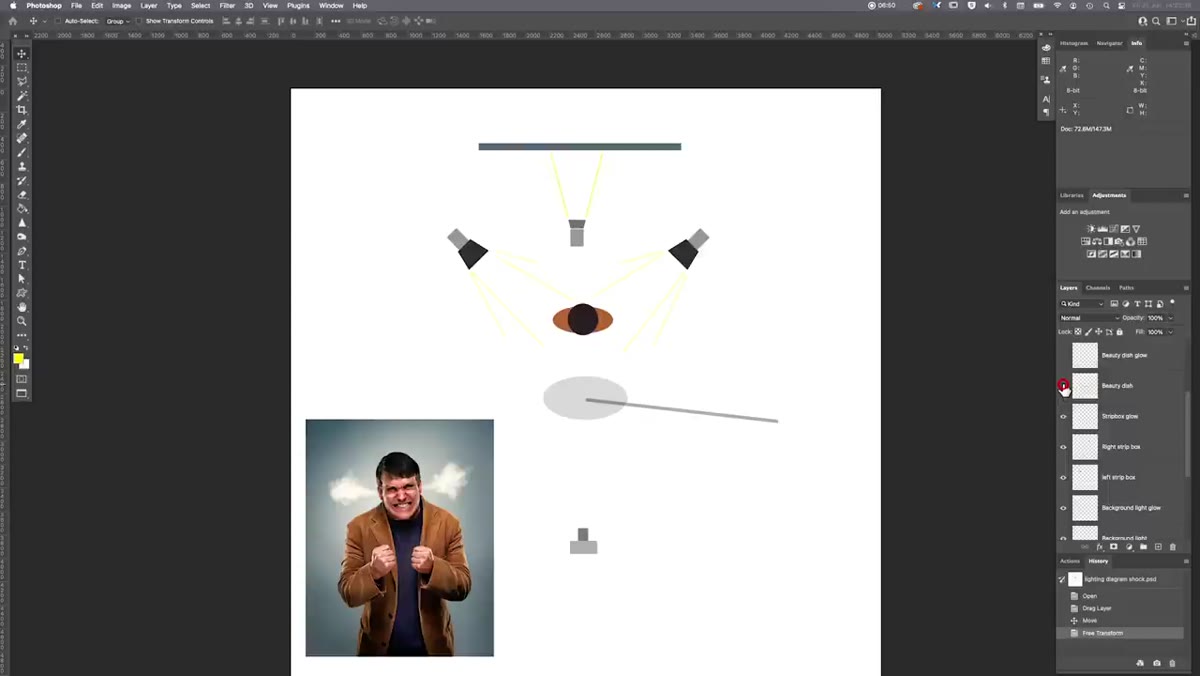Open the Filter menu
The image size is (1200, 676).
coord(227,6)
